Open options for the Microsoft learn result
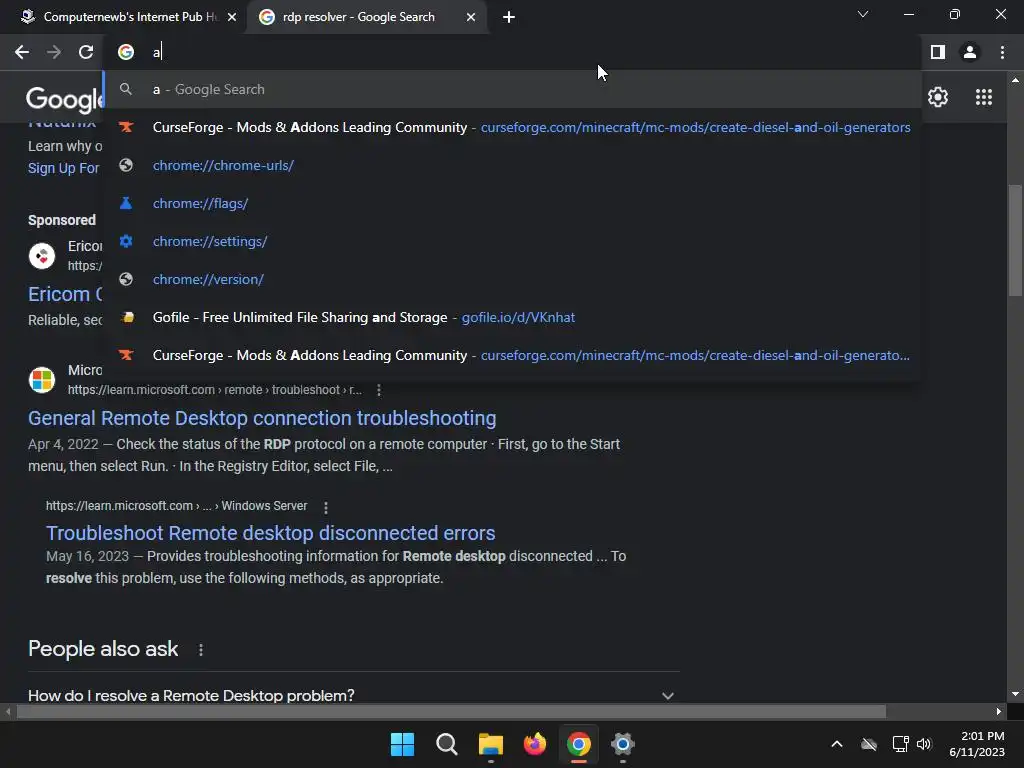1024x768 pixels. 379,390
